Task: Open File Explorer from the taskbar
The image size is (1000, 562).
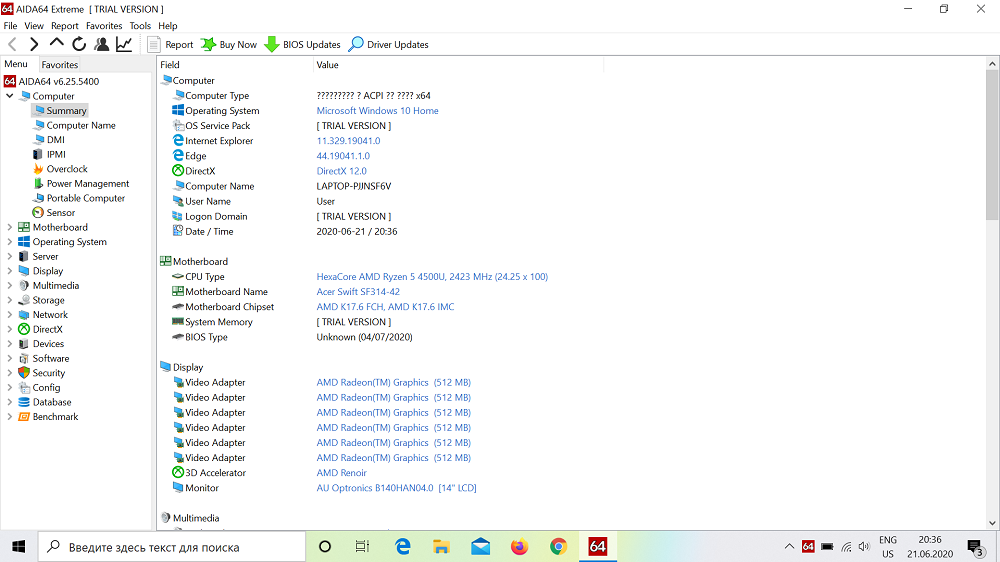Action: point(441,547)
